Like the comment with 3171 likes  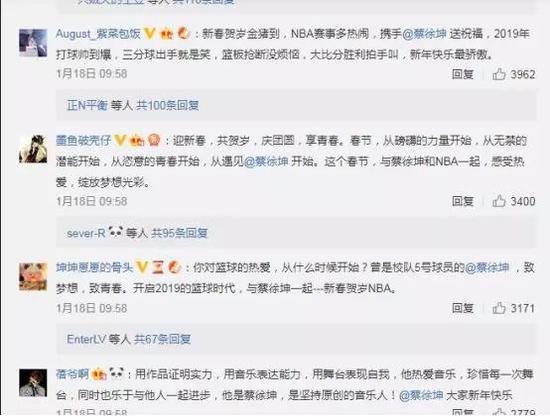click(x=498, y=308)
